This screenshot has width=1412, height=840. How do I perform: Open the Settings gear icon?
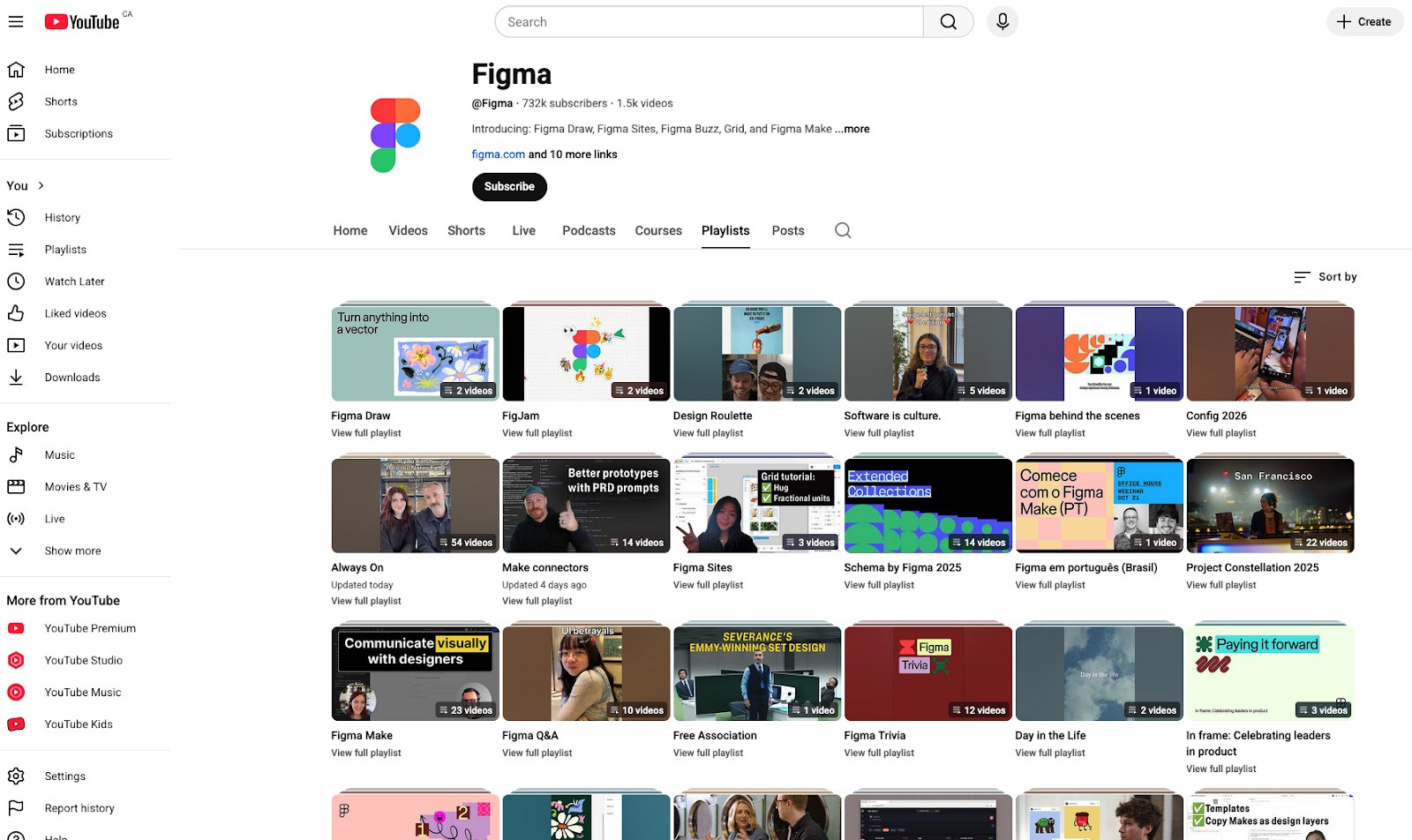point(16,776)
